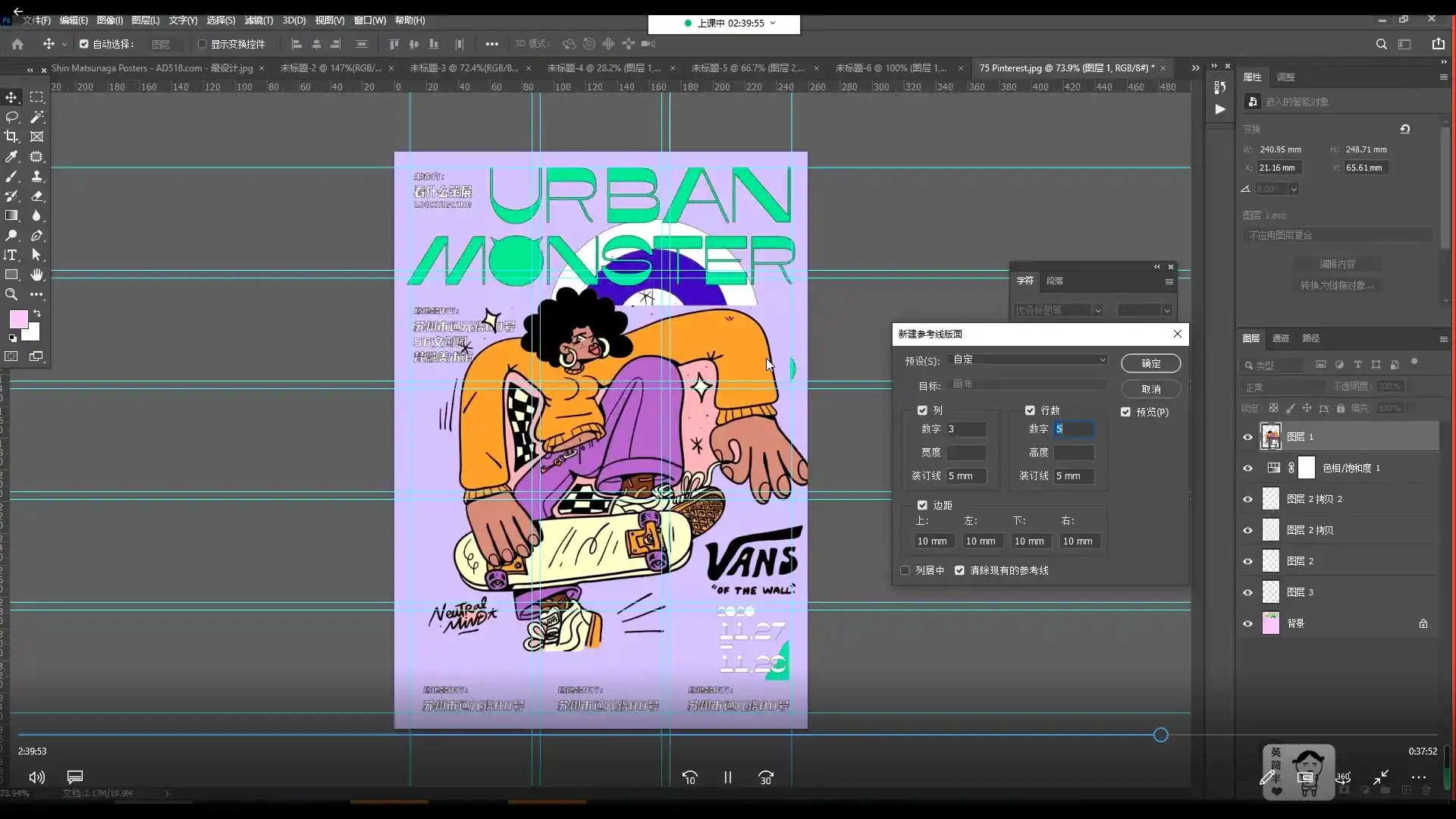Screen dimensions: 1456x819
Task: Click the 确定 button in guide dialog
Action: tap(1150, 363)
